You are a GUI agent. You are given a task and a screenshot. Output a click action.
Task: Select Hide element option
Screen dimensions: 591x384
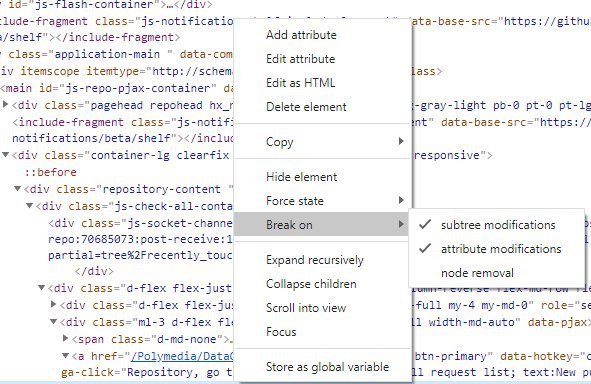[302, 177]
